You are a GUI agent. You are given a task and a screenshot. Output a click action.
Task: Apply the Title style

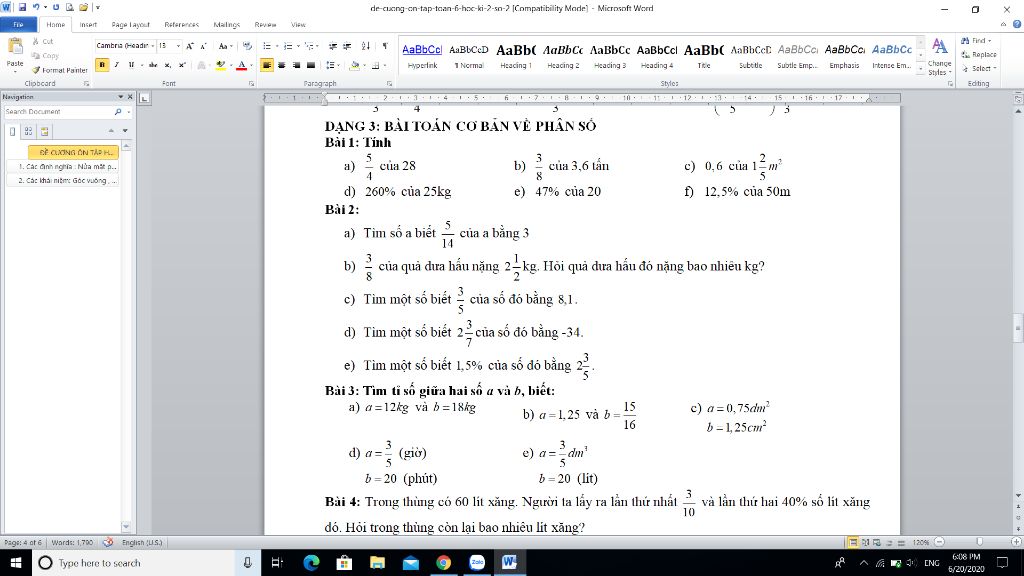(x=704, y=56)
